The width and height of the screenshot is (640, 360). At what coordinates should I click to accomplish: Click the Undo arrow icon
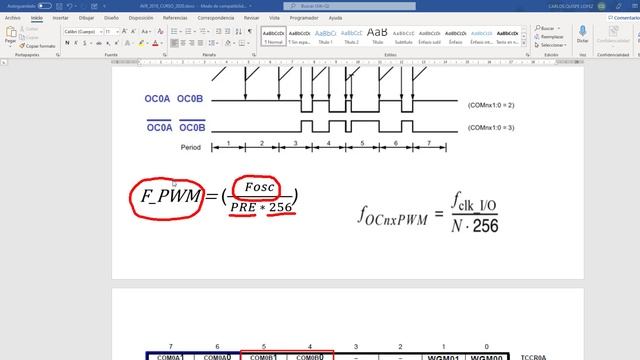[x=70, y=6]
